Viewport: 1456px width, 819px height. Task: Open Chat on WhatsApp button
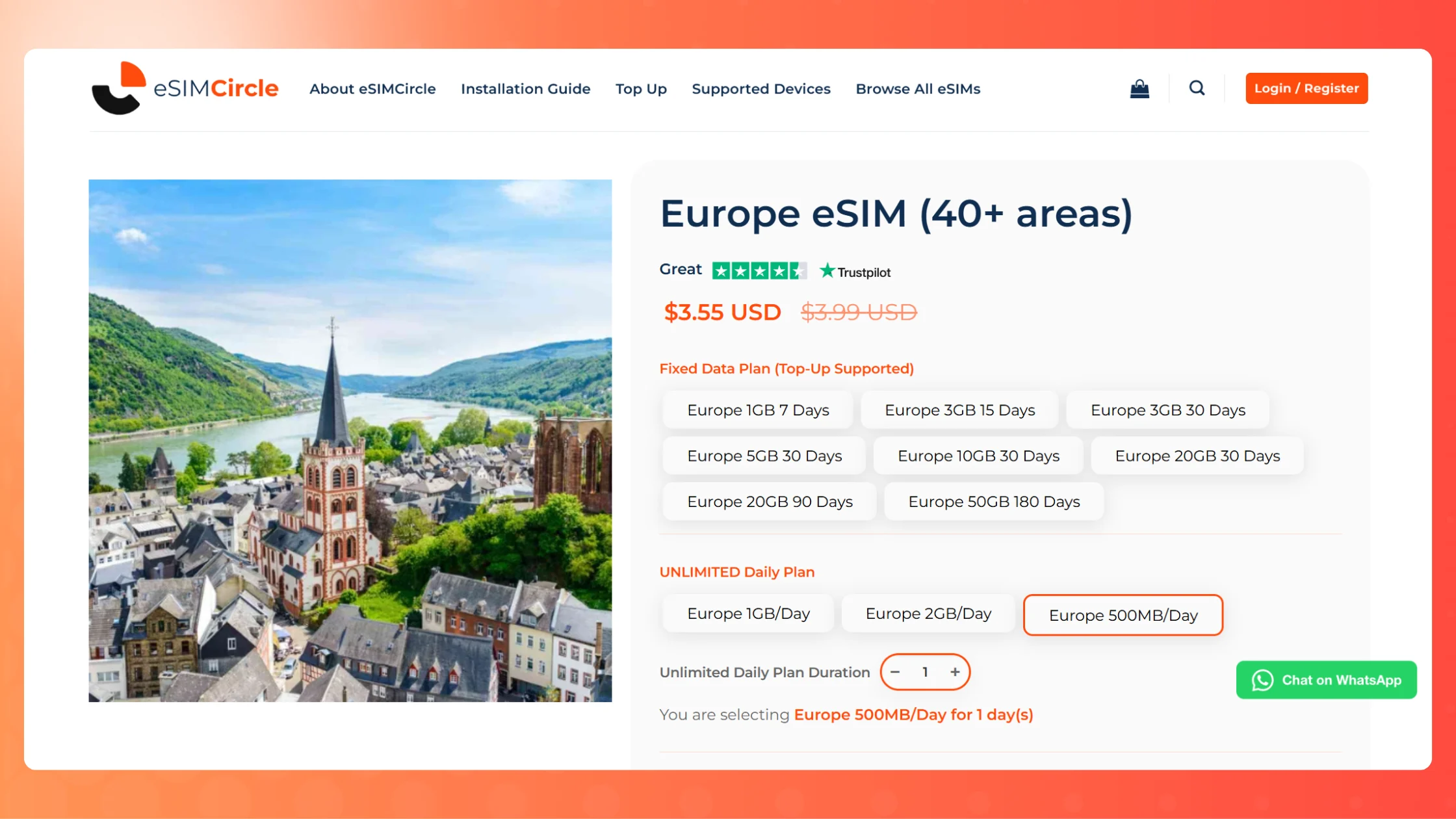(1326, 680)
